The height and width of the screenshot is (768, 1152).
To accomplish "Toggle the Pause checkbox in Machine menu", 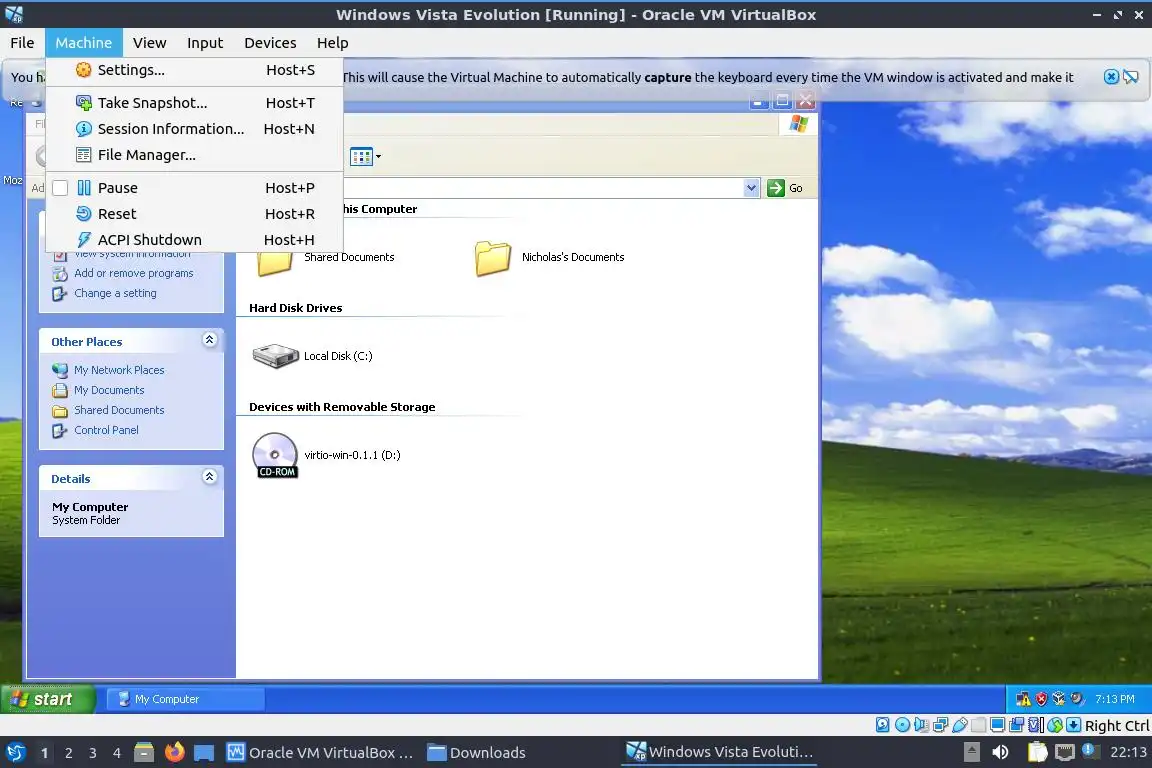I will pyautogui.click(x=60, y=188).
